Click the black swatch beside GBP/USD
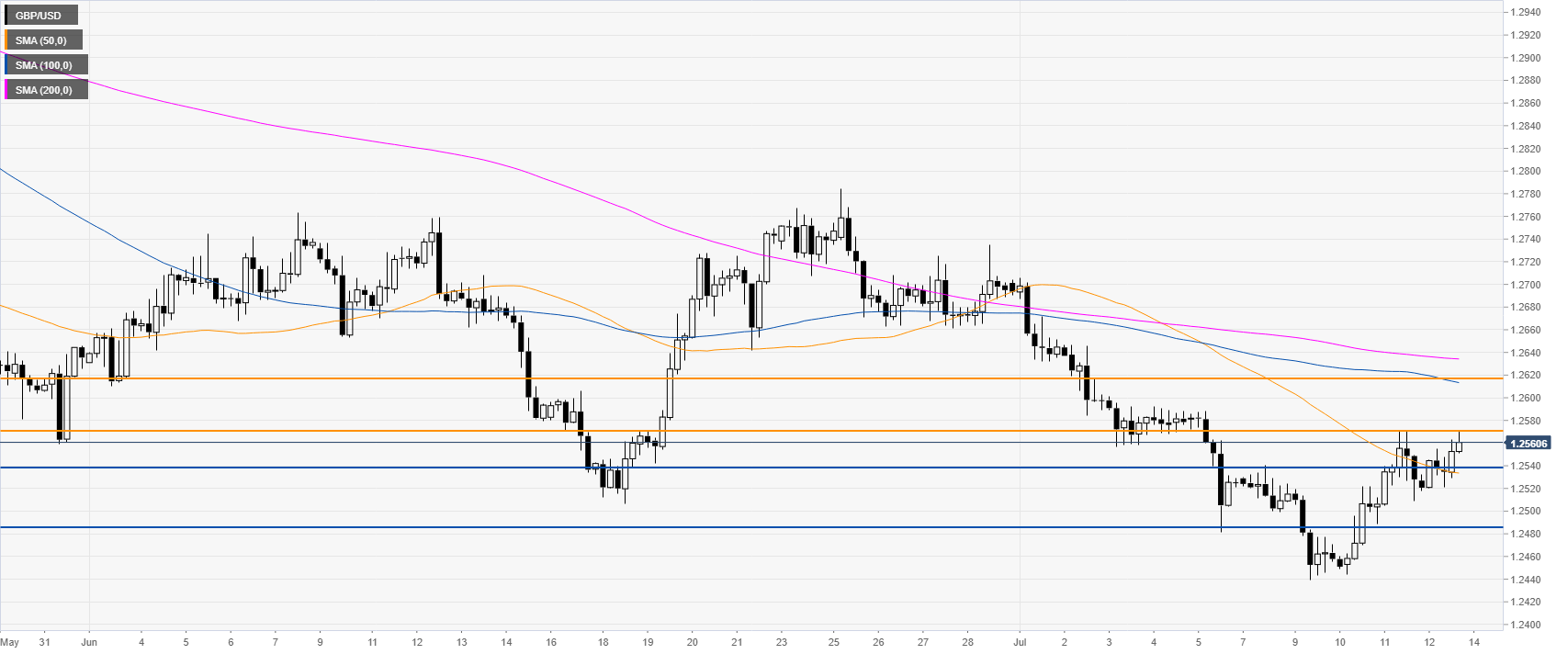The height and width of the screenshot is (654, 1568). click(7, 16)
